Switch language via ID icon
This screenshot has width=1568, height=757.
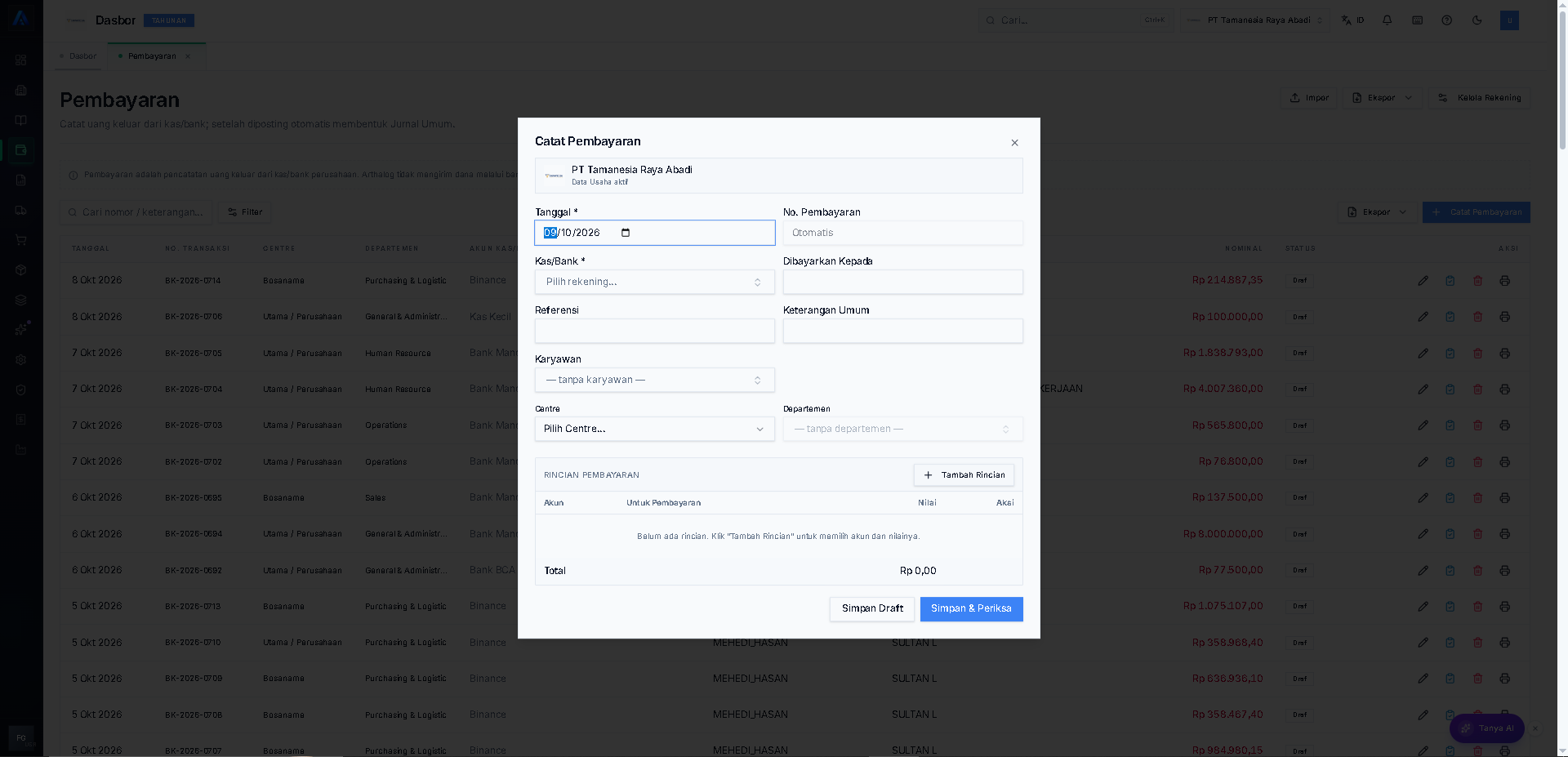pos(1352,20)
